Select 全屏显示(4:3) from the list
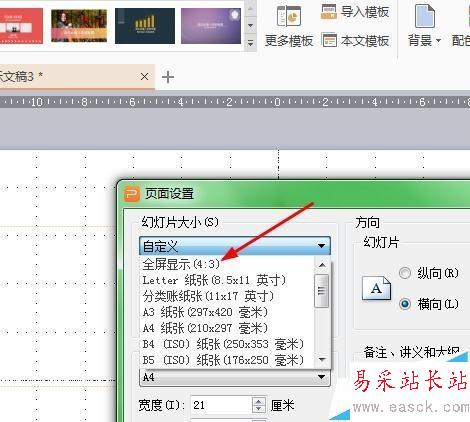 point(227,264)
